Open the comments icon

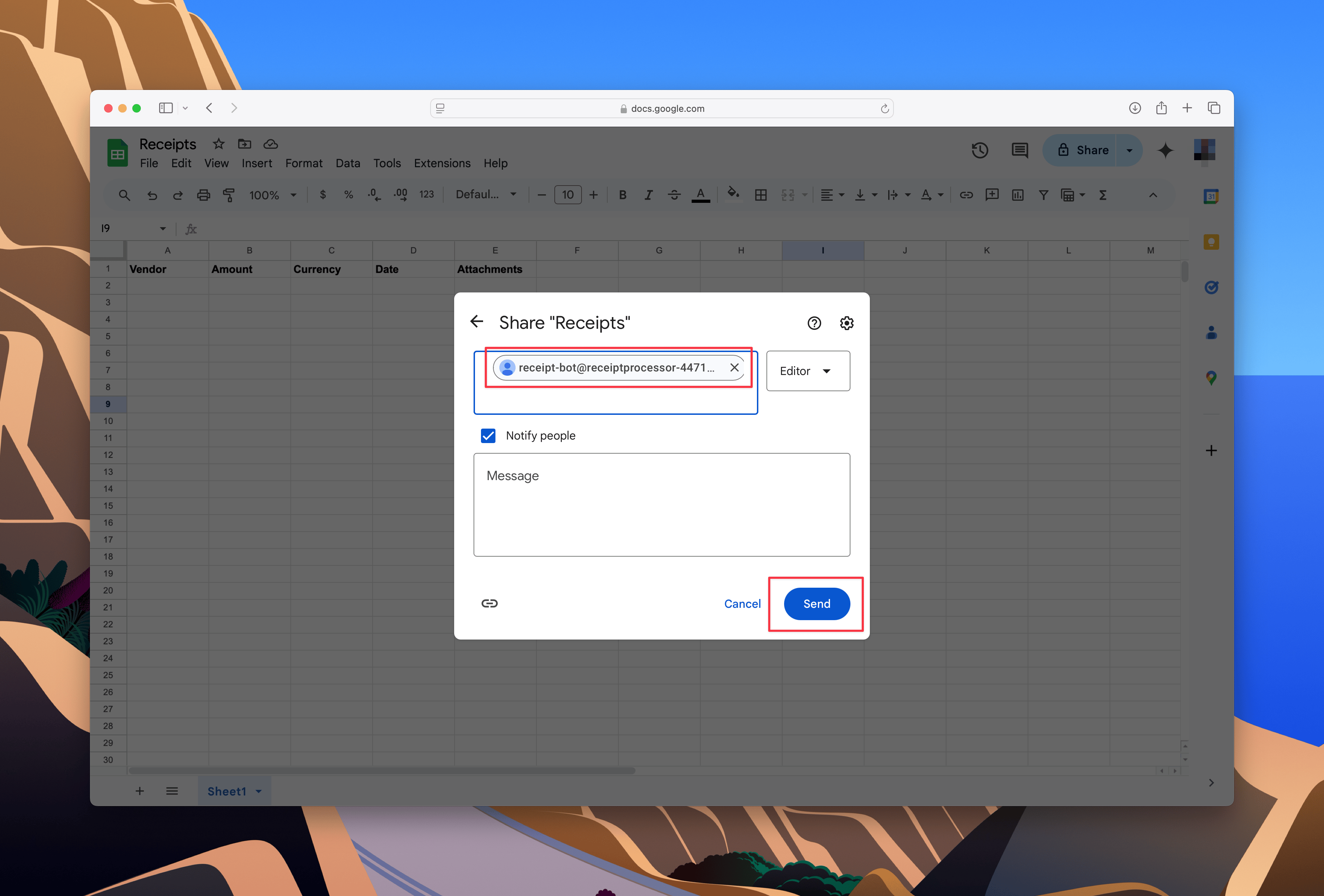1019,150
